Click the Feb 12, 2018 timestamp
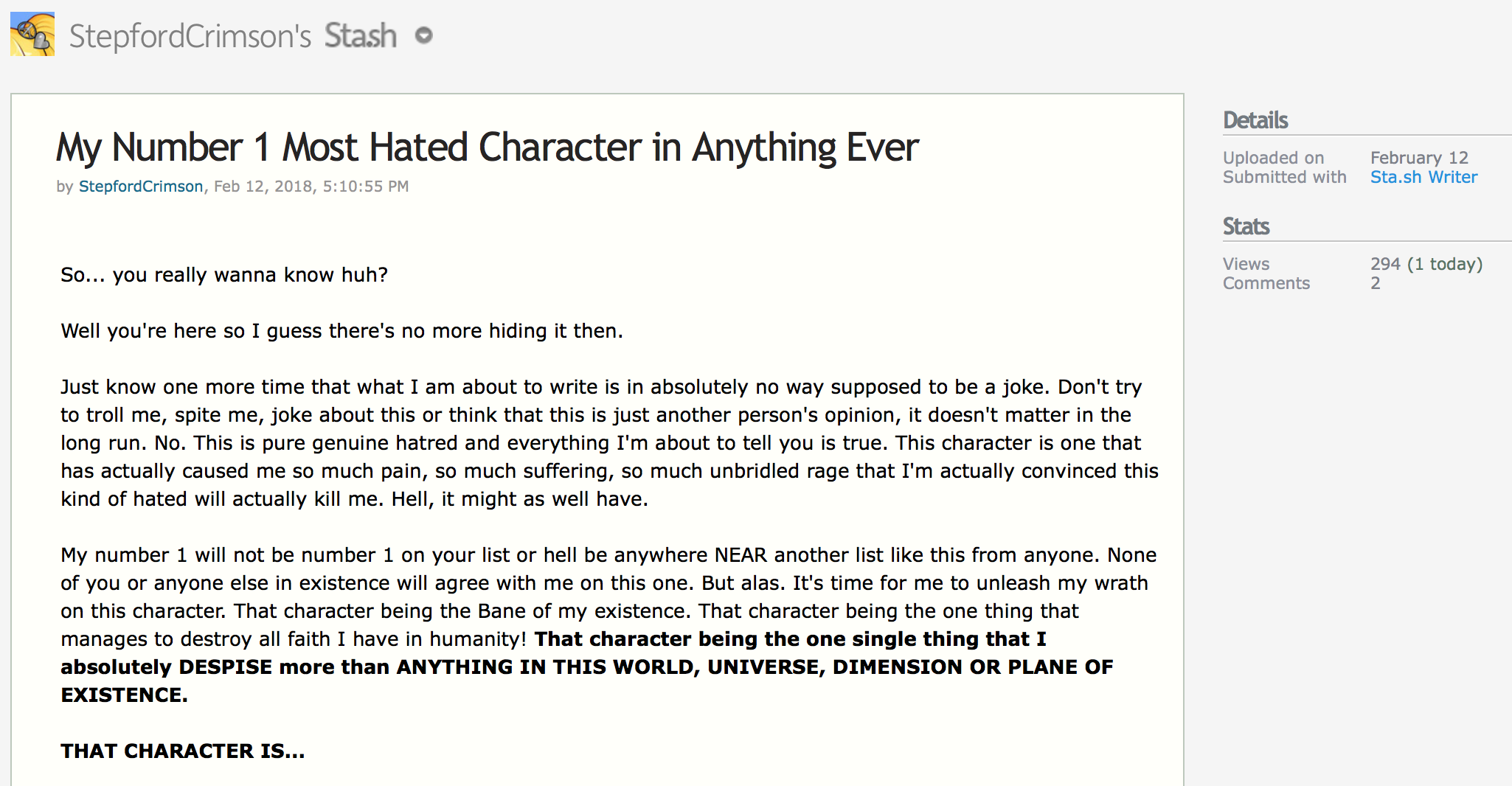The image size is (1512, 786). pos(311,187)
